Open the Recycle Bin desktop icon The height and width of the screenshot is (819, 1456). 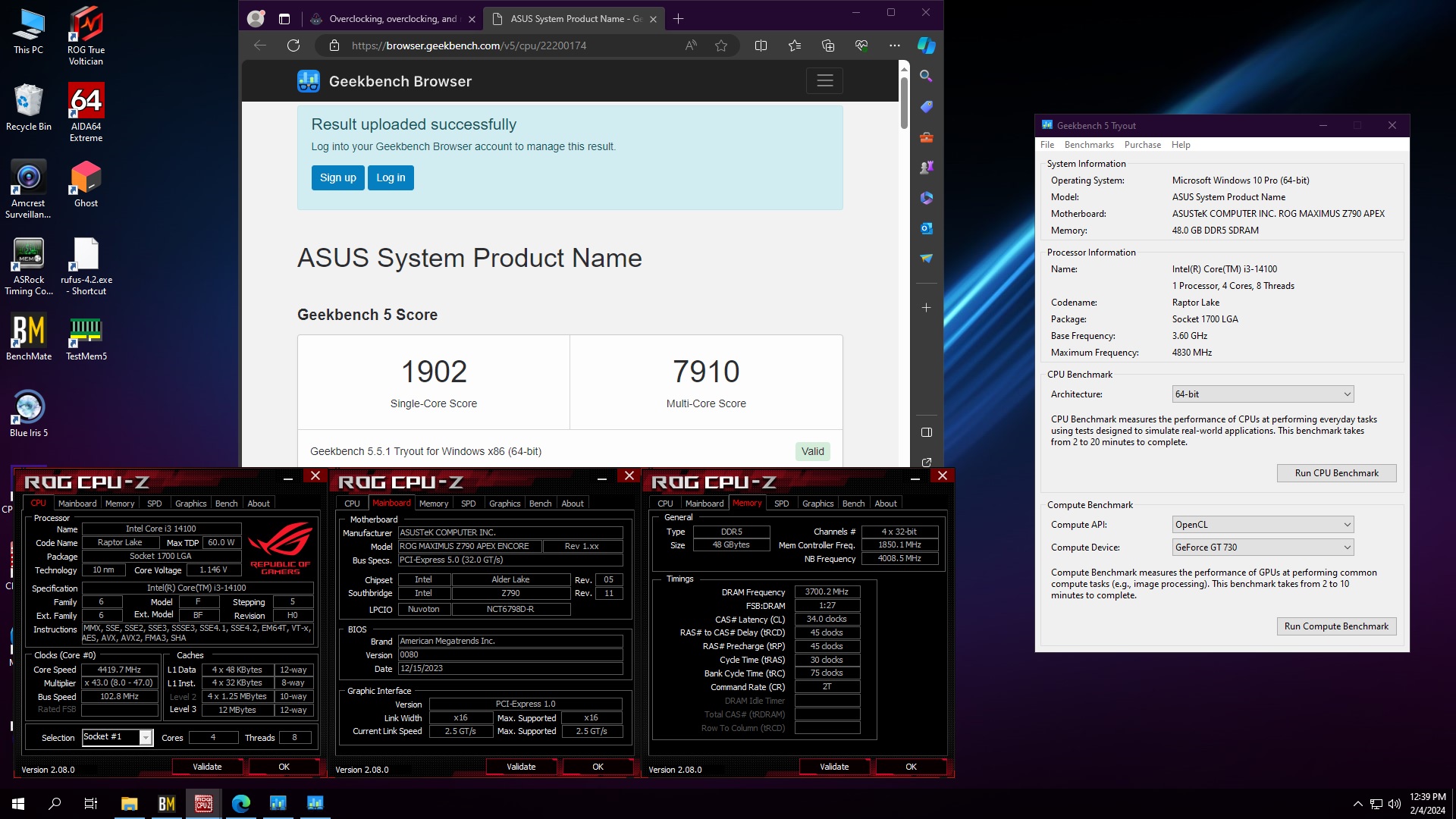28,107
